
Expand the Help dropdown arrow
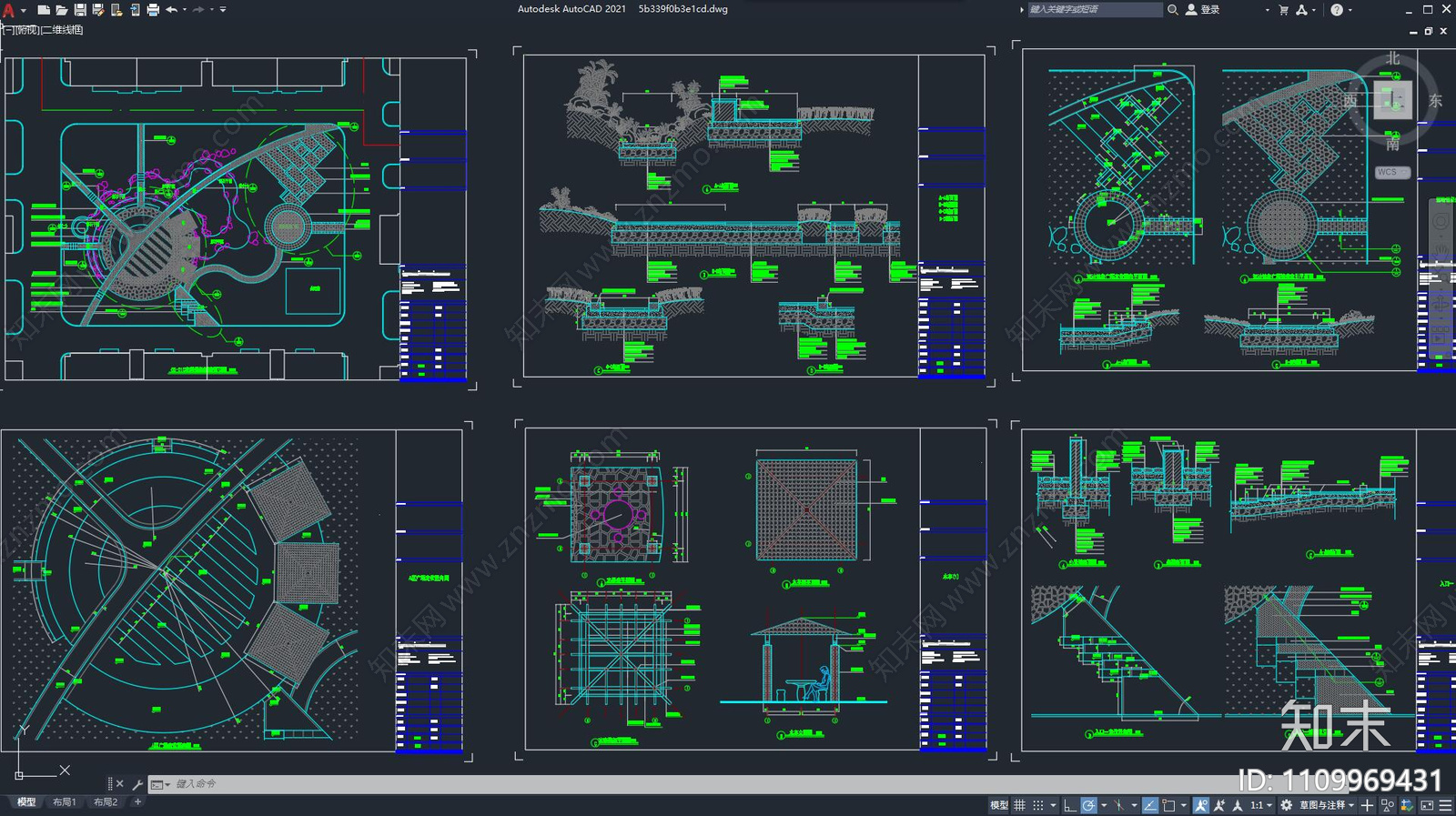tap(1350, 10)
